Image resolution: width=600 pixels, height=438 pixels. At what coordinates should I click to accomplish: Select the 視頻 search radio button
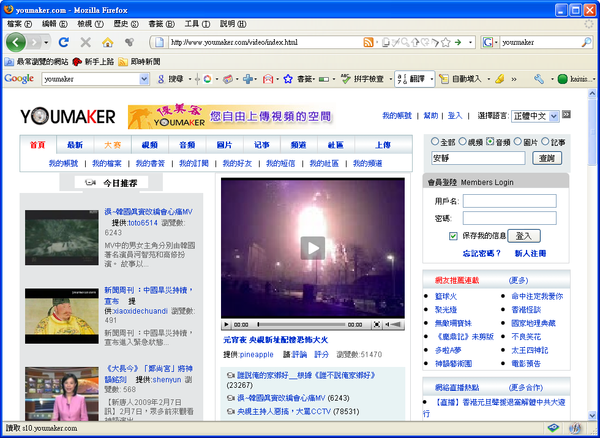point(463,141)
